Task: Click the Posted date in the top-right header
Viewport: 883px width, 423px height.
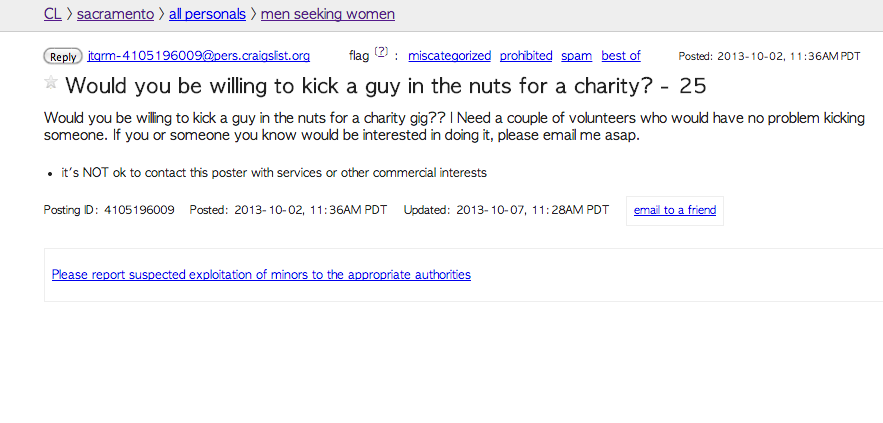Action: [x=769, y=56]
